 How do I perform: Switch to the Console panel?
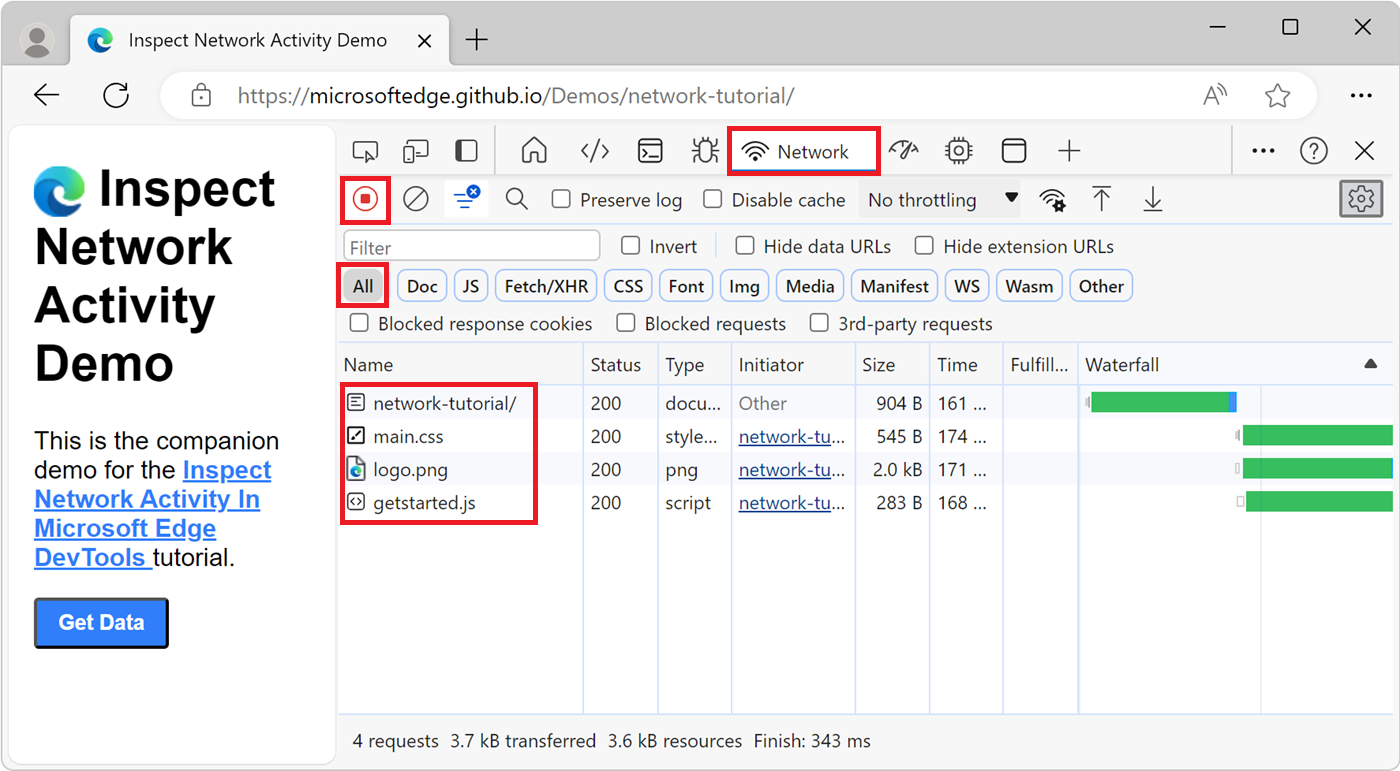pos(650,150)
